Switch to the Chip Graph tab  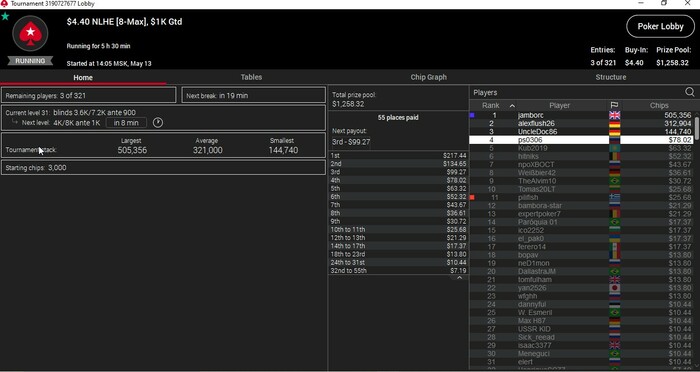point(429,77)
